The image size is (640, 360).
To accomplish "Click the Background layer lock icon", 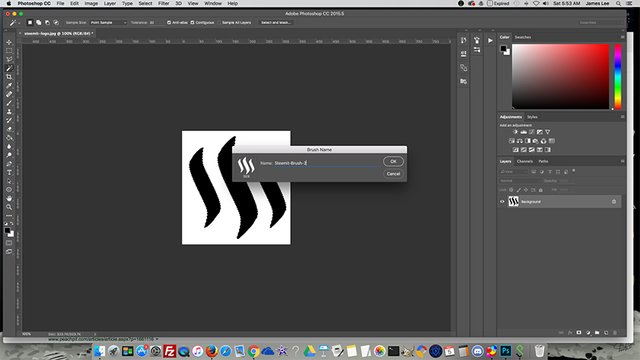I will (614, 202).
